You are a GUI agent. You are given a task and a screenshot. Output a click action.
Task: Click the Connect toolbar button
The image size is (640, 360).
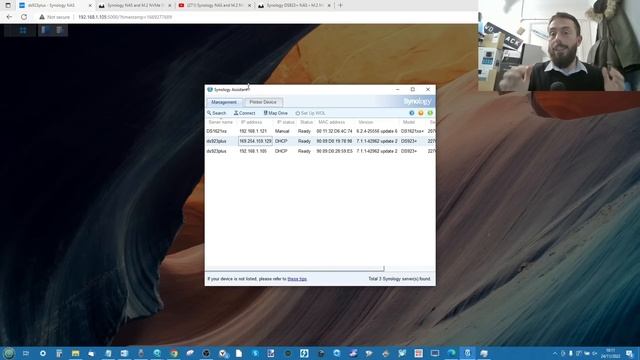click(244, 113)
